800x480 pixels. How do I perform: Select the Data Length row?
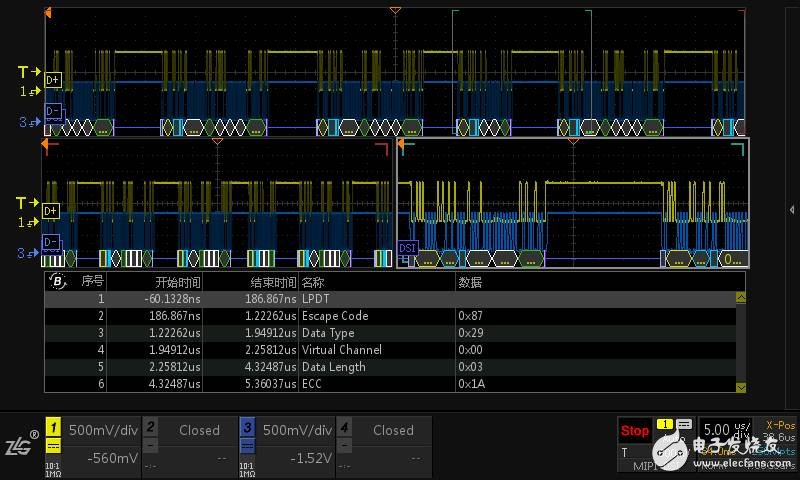tap(390, 366)
